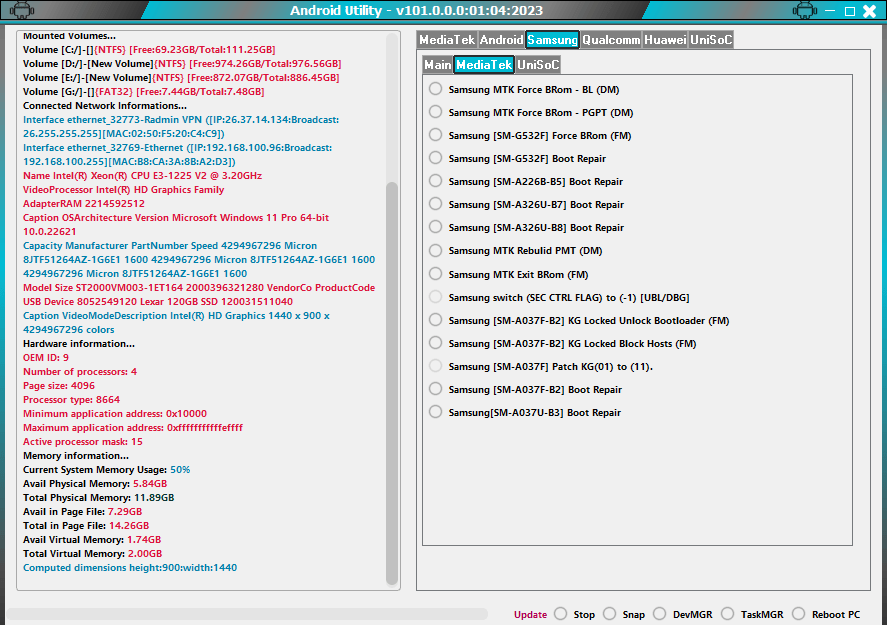The image size is (887, 625).
Task: Select Samsung[SM-A037U-B3] Boot Repair
Action: pyautogui.click(x=435, y=412)
